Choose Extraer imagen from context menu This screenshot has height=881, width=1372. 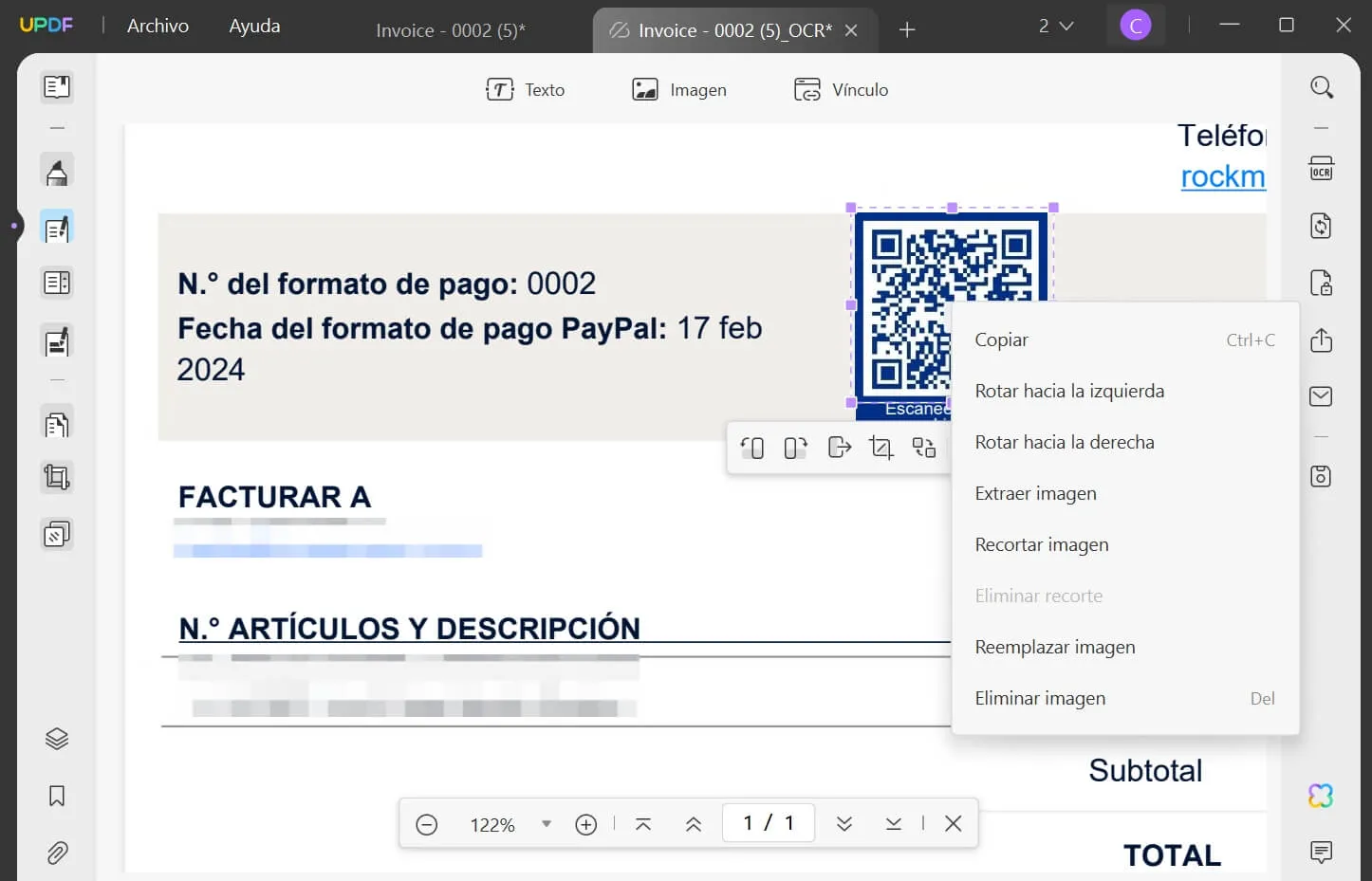[1125, 493]
